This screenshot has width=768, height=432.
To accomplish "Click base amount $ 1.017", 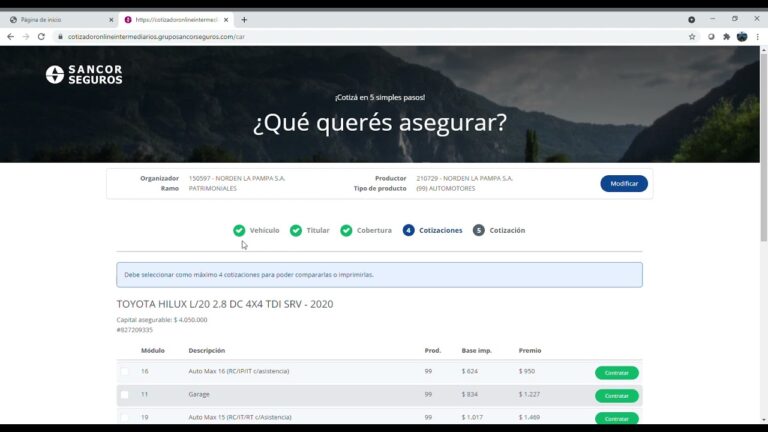I will [472, 417].
